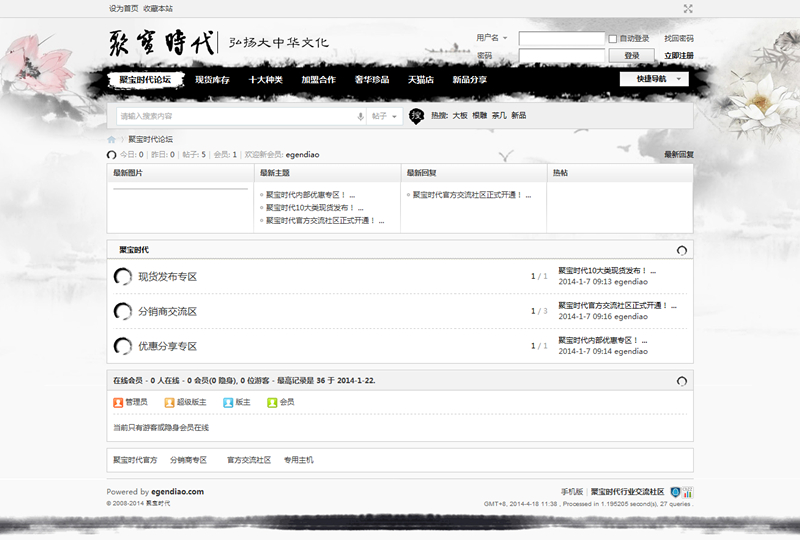Click the microphone icon in search box
Image resolution: width=800 pixels, height=540 pixels.
tap(360, 116)
